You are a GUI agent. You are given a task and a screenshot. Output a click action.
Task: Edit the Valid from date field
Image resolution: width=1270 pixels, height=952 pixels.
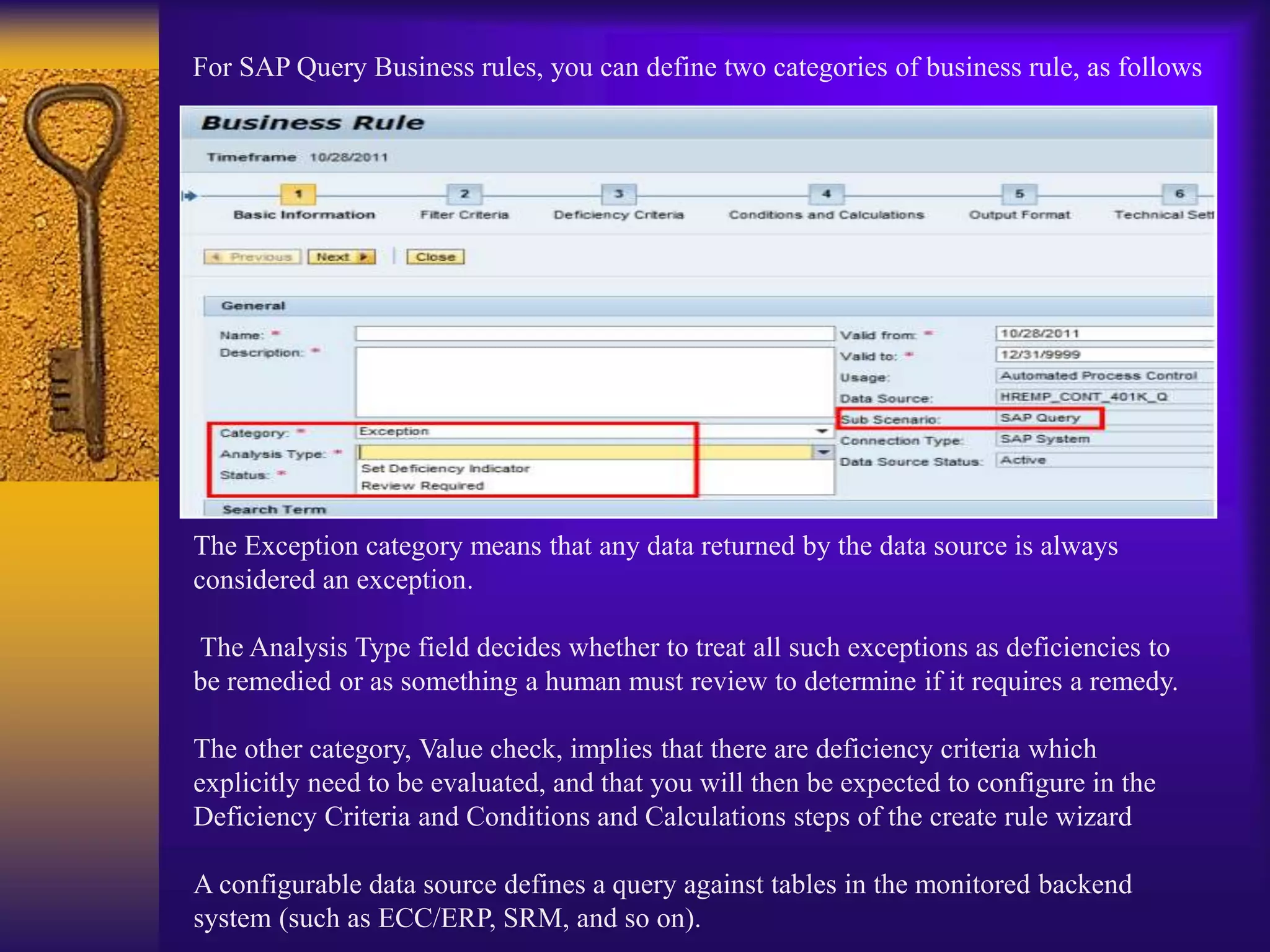pyautogui.click(x=1104, y=333)
